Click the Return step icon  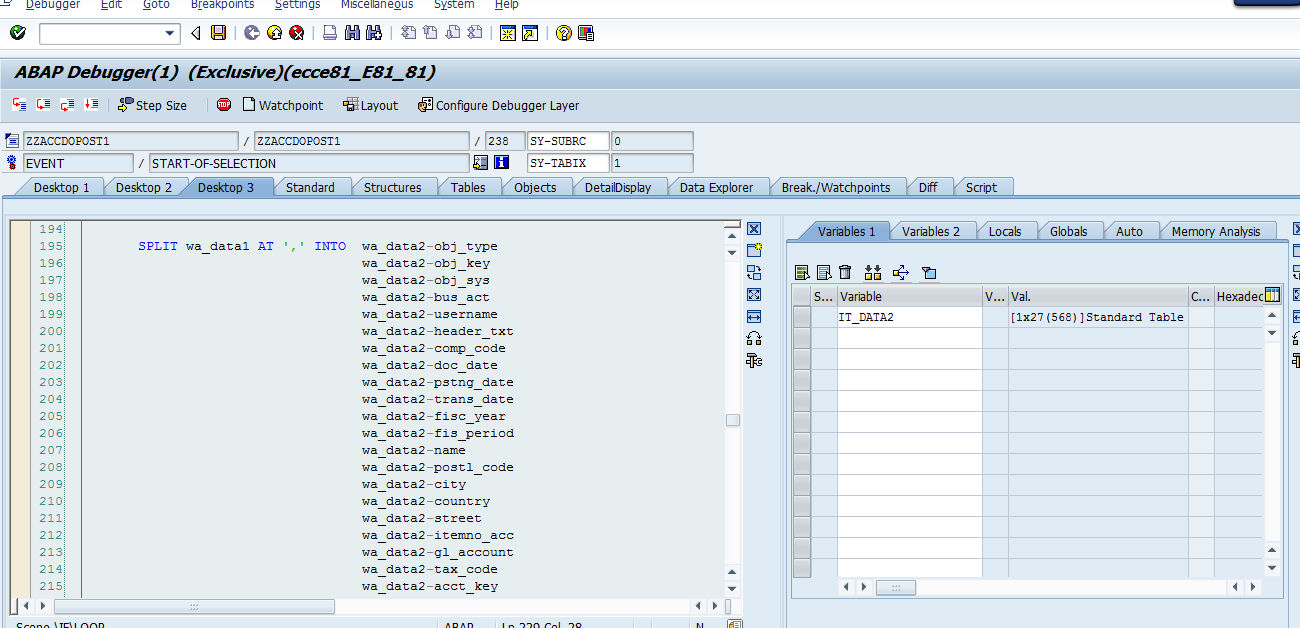pos(66,104)
